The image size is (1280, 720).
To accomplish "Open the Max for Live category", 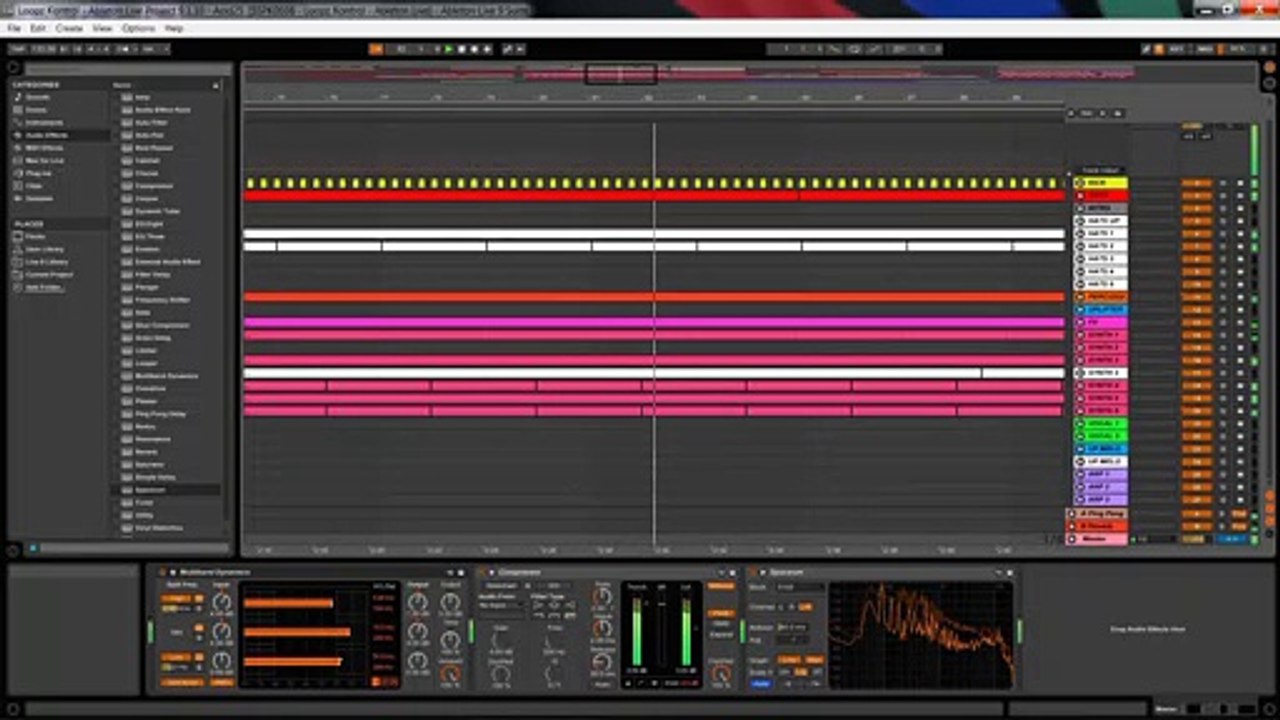I will [x=45, y=160].
